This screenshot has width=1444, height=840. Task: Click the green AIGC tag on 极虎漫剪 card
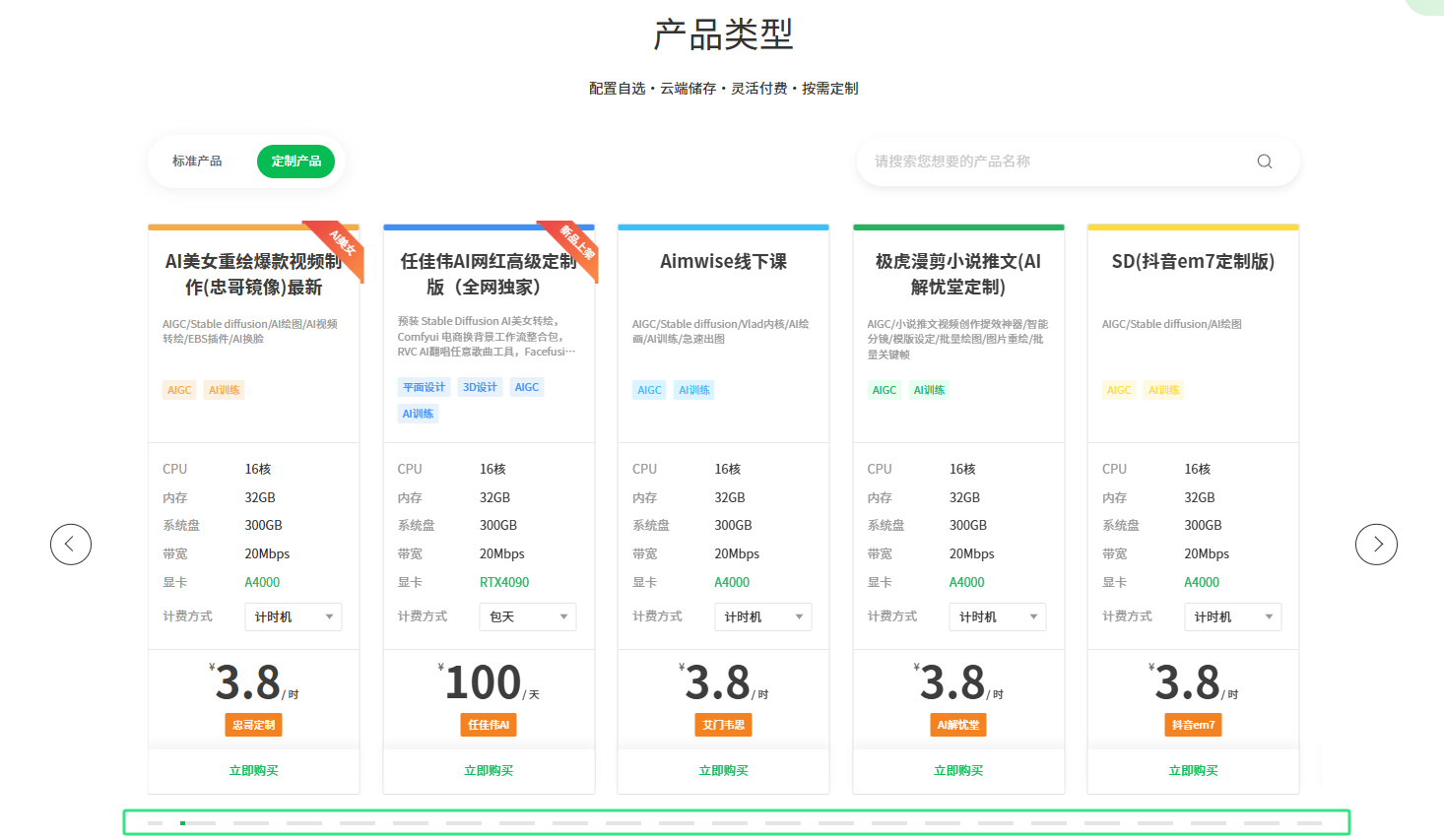click(x=885, y=390)
